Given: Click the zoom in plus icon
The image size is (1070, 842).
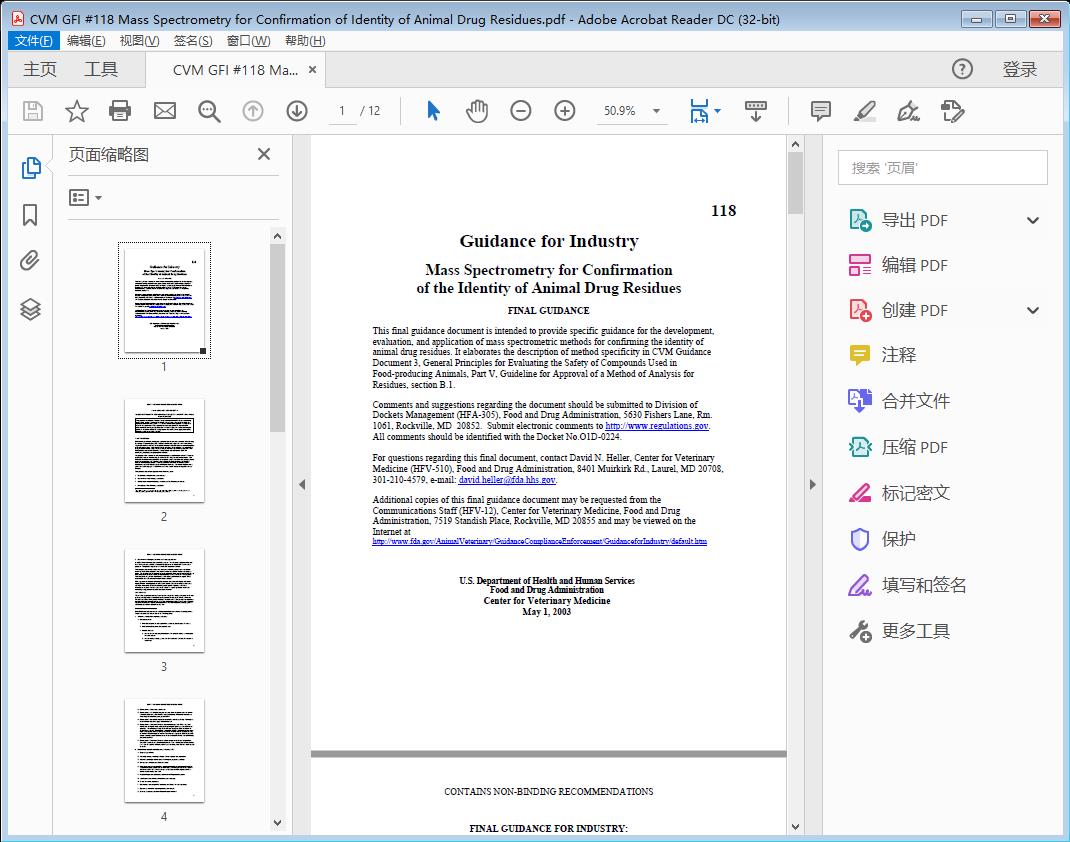Looking at the screenshot, I should coord(565,111).
